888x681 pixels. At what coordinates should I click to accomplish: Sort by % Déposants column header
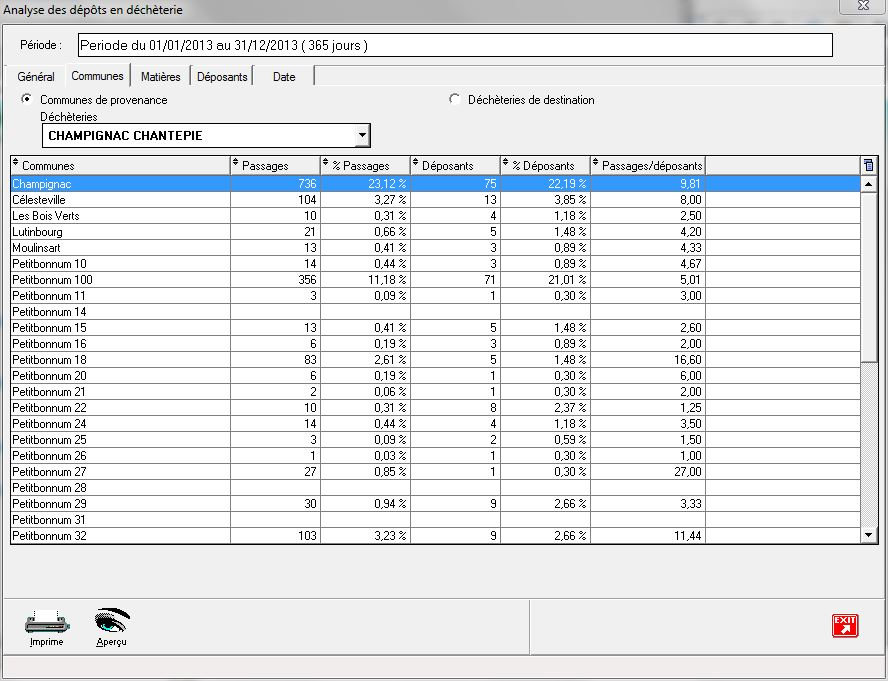pos(545,165)
